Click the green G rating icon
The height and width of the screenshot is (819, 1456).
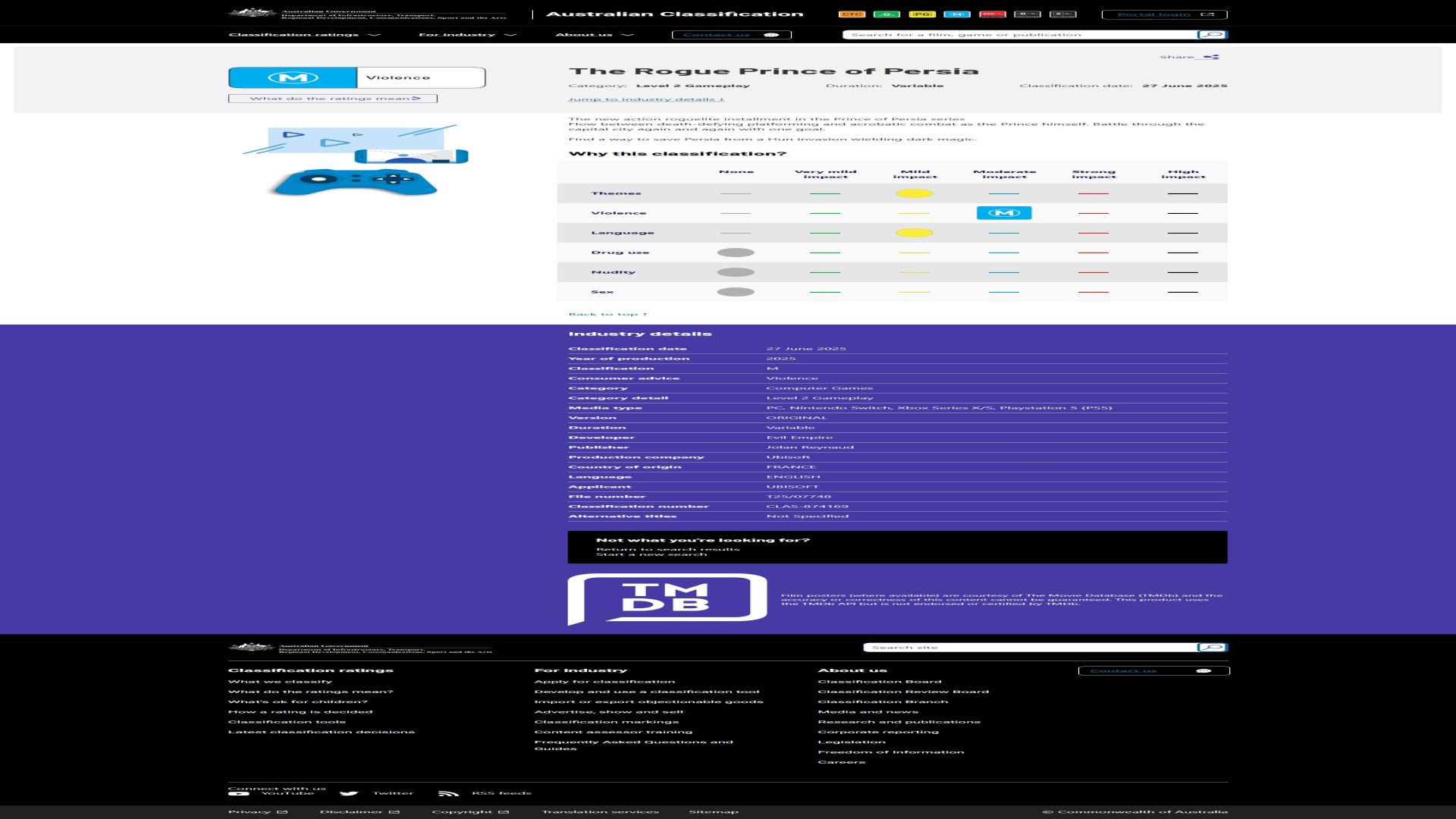(886, 14)
